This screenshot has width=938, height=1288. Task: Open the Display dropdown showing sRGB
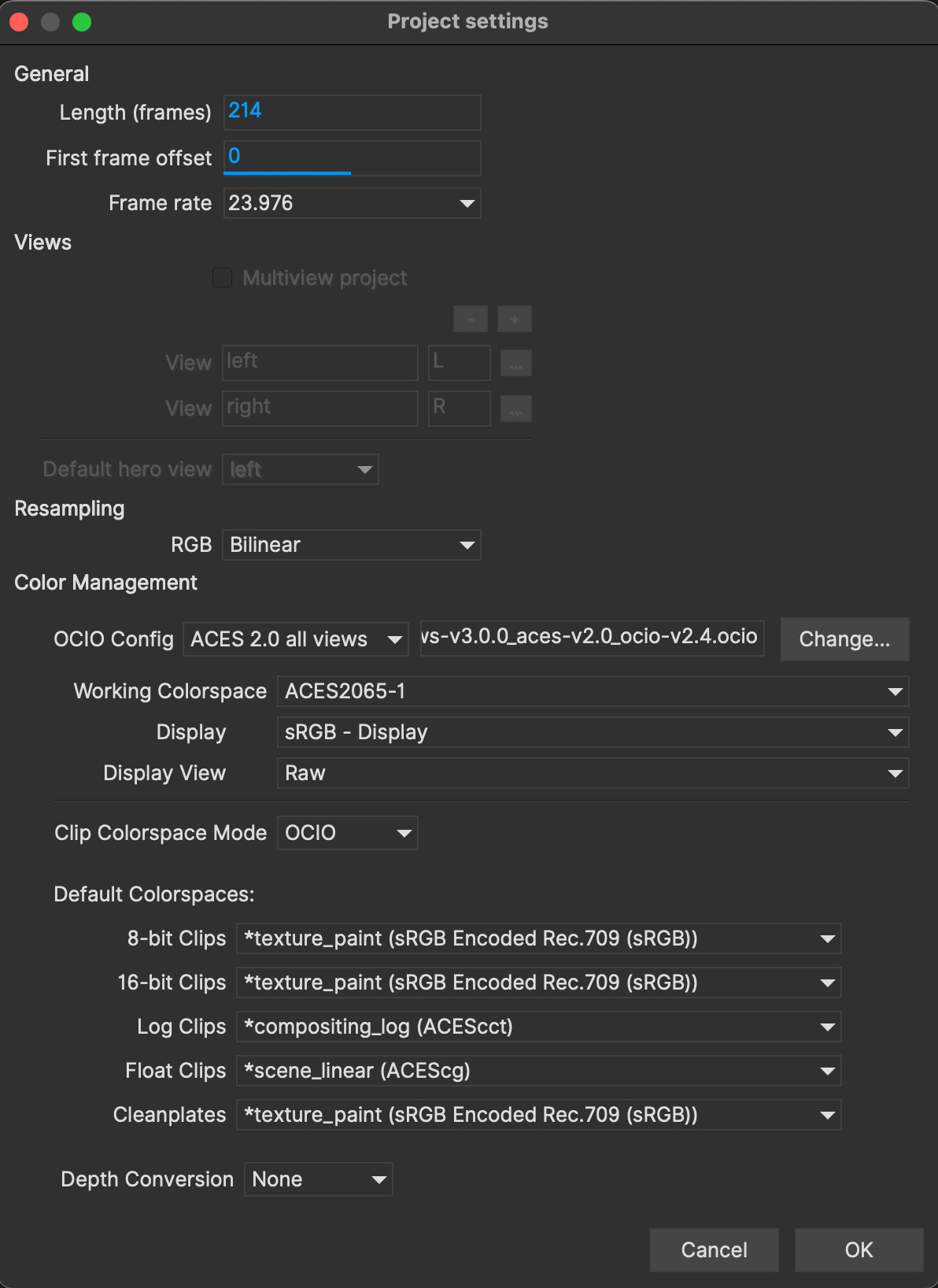(593, 732)
